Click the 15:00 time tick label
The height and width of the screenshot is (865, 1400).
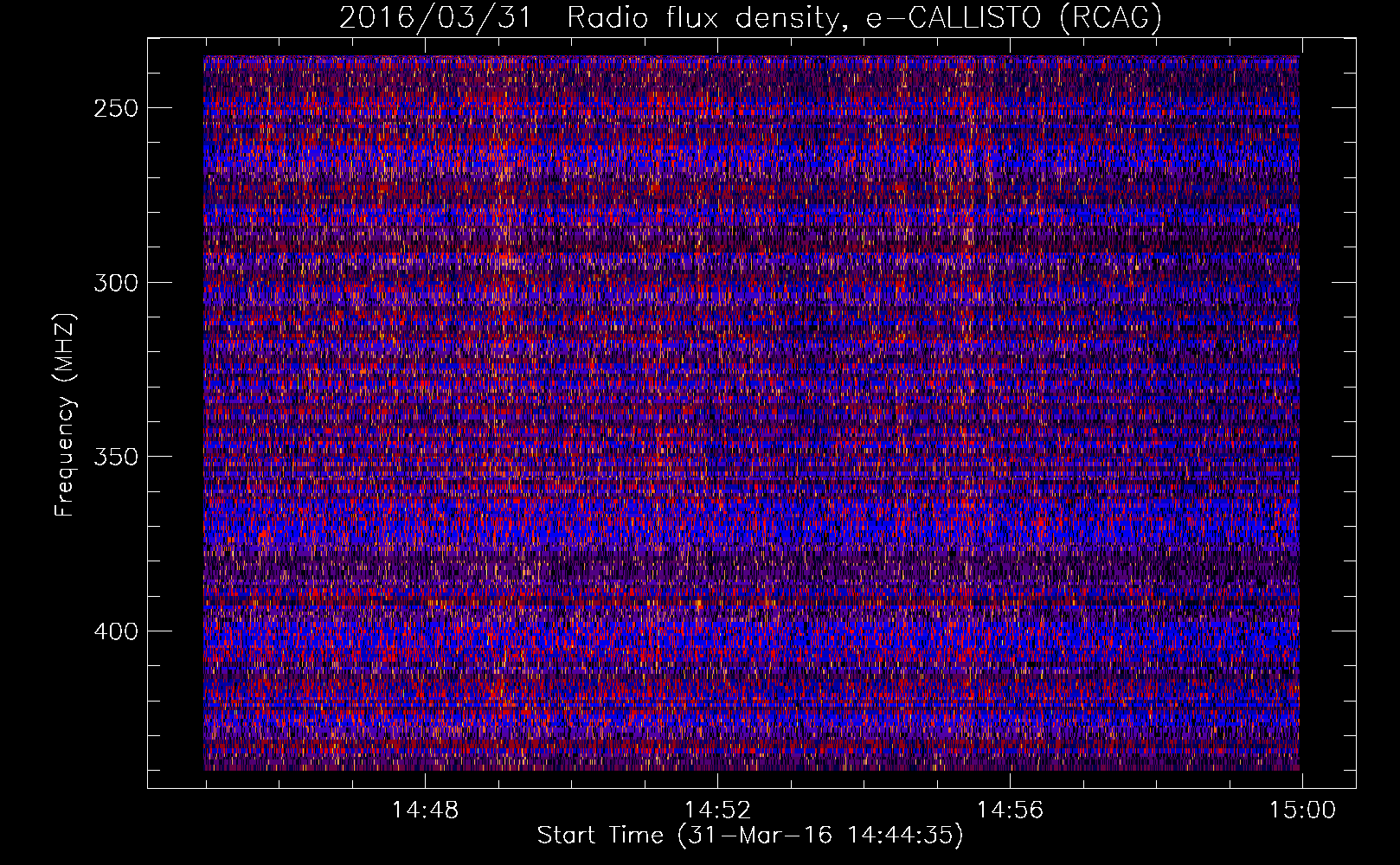(1302, 811)
